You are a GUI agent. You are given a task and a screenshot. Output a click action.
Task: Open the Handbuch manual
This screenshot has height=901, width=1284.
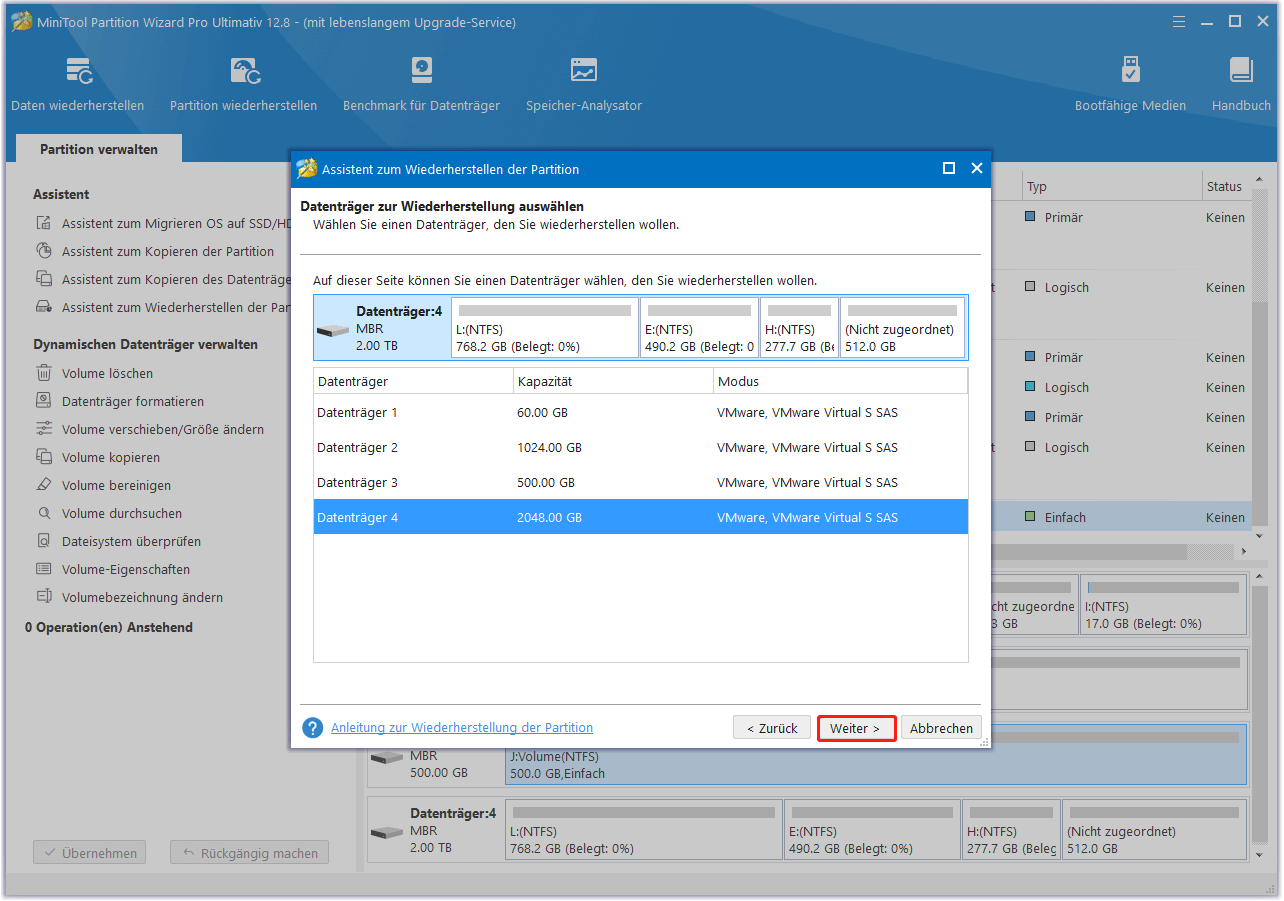[1241, 85]
